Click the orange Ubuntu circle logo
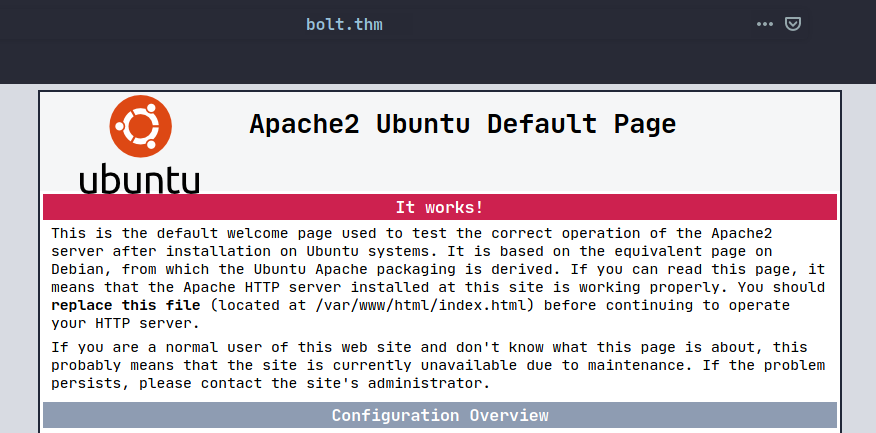 tap(139, 127)
